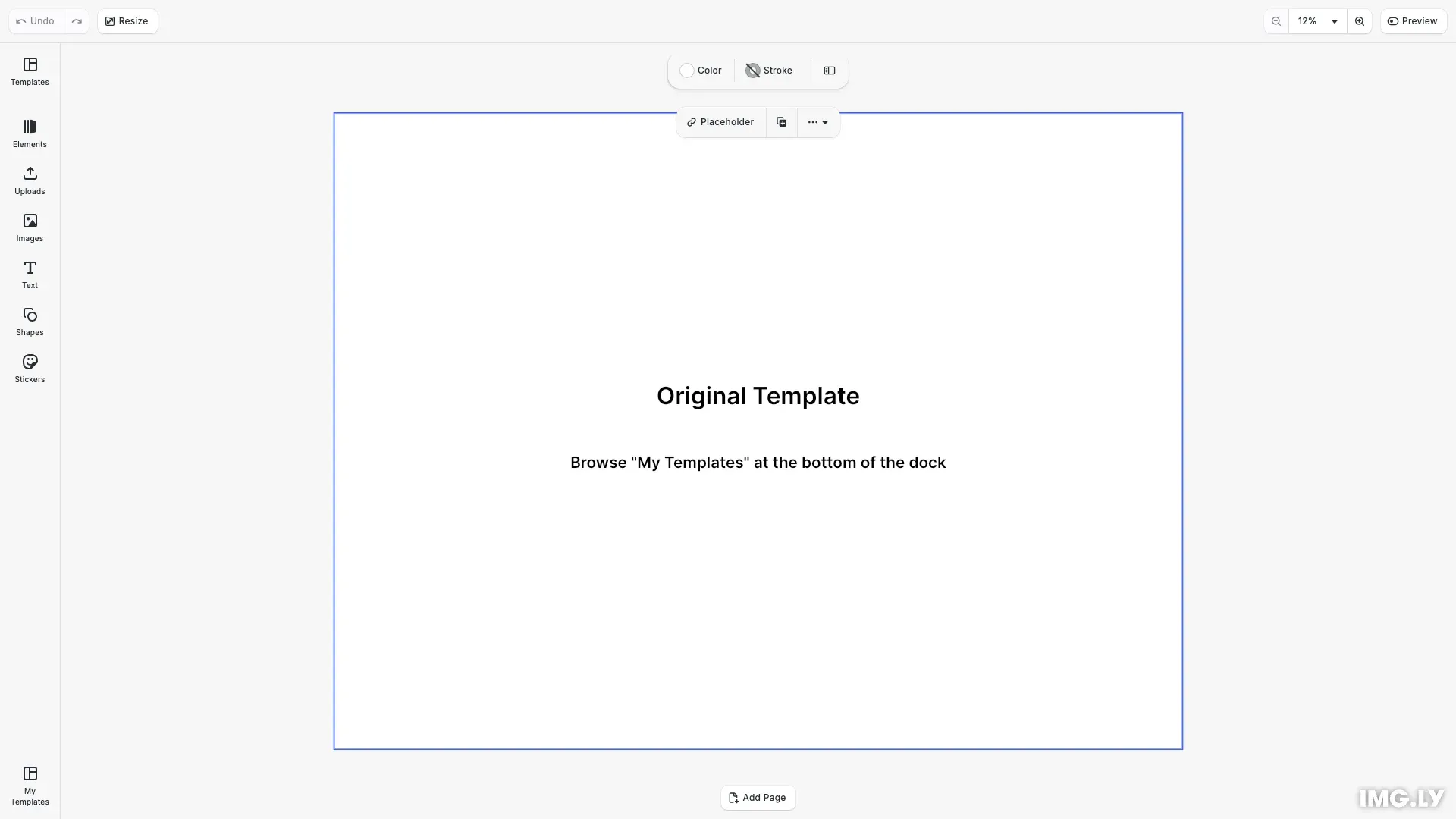
Task: Expand the dropdown arrow beside the ellipsis
Action: click(x=827, y=121)
